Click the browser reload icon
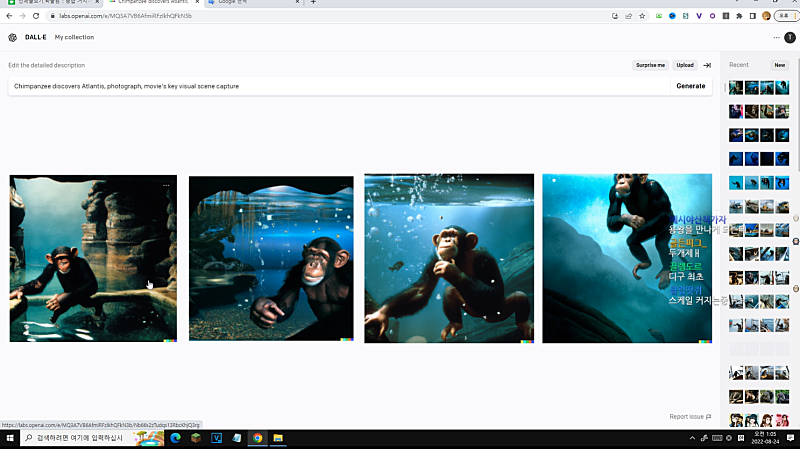Screen dimensions: 800x449 36,16
